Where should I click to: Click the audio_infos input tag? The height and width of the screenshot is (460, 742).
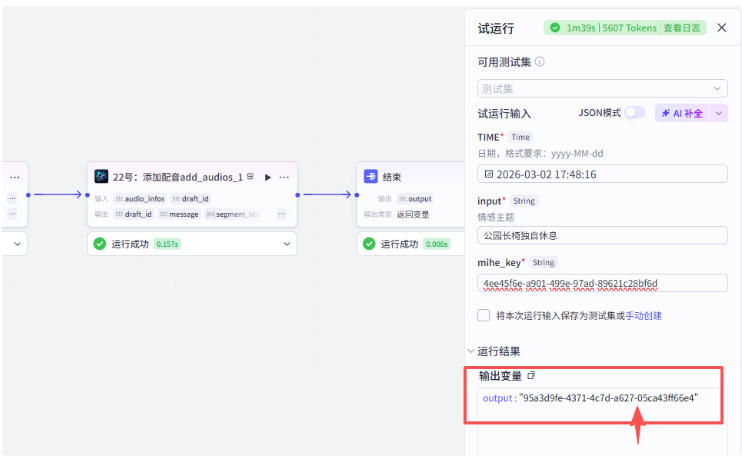coord(140,199)
